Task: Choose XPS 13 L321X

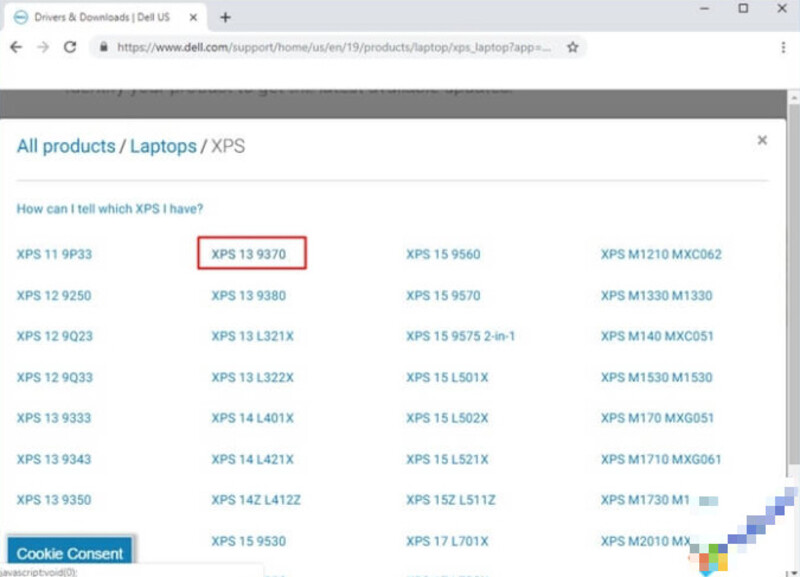Action: pos(253,336)
